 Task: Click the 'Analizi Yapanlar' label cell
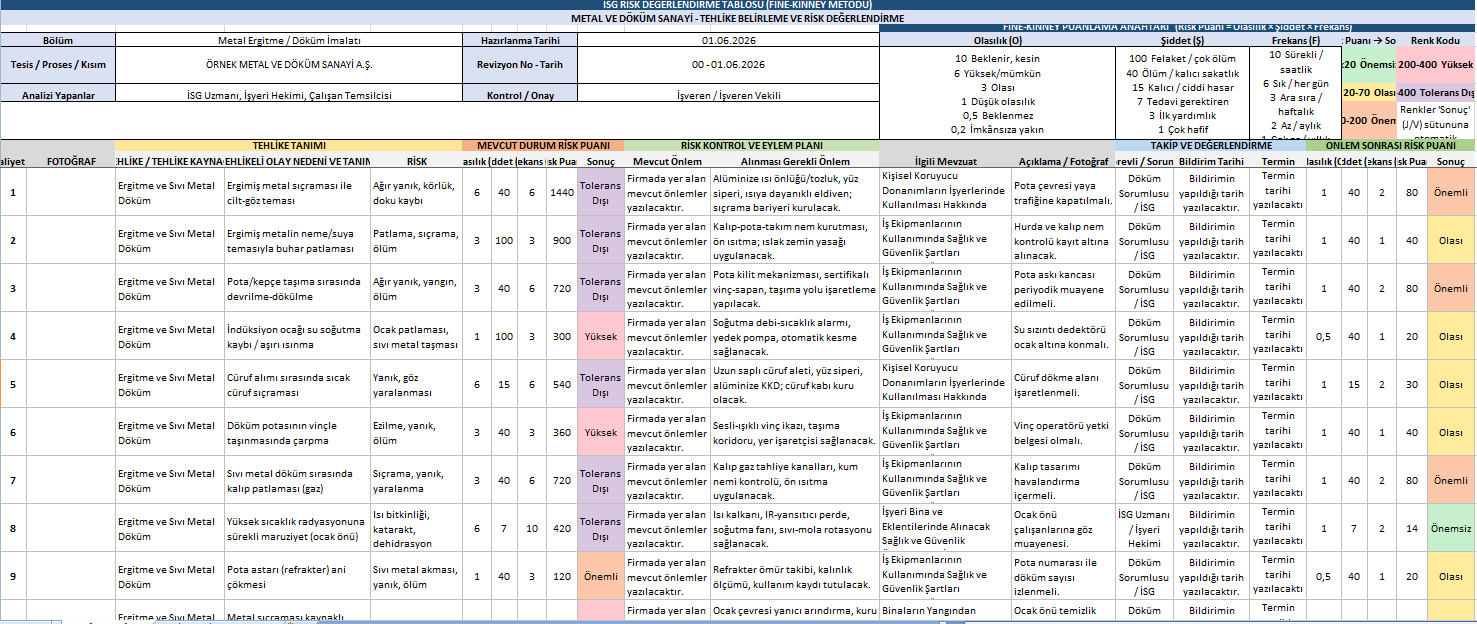point(58,95)
